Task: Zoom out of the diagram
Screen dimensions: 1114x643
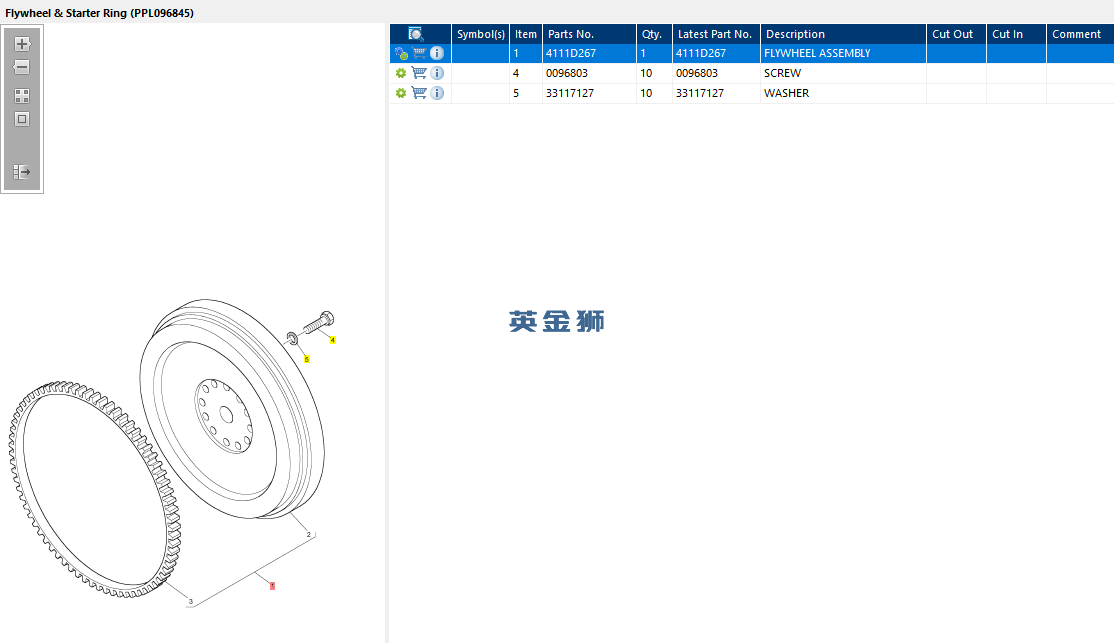Action: tap(22, 67)
